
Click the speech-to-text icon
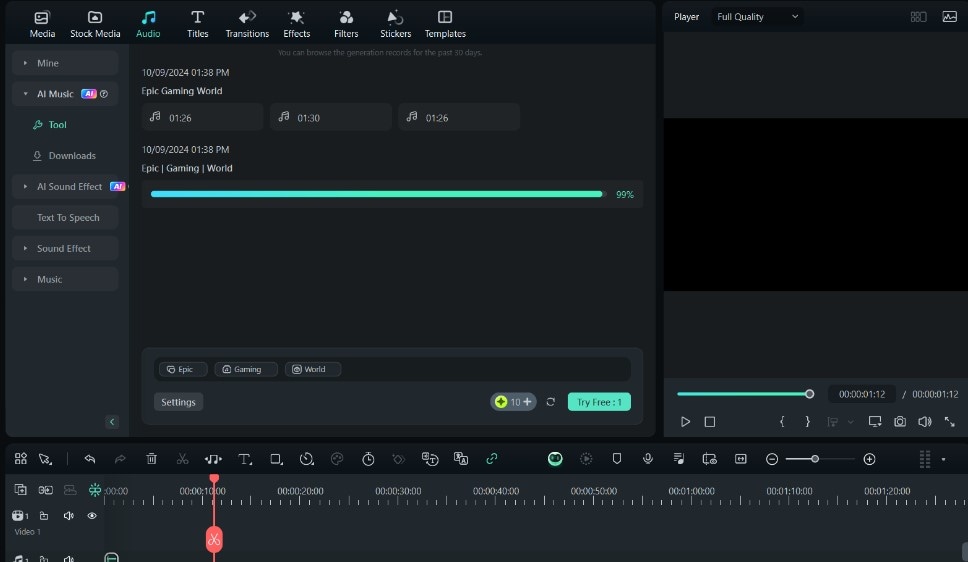pyautogui.click(x=430, y=459)
